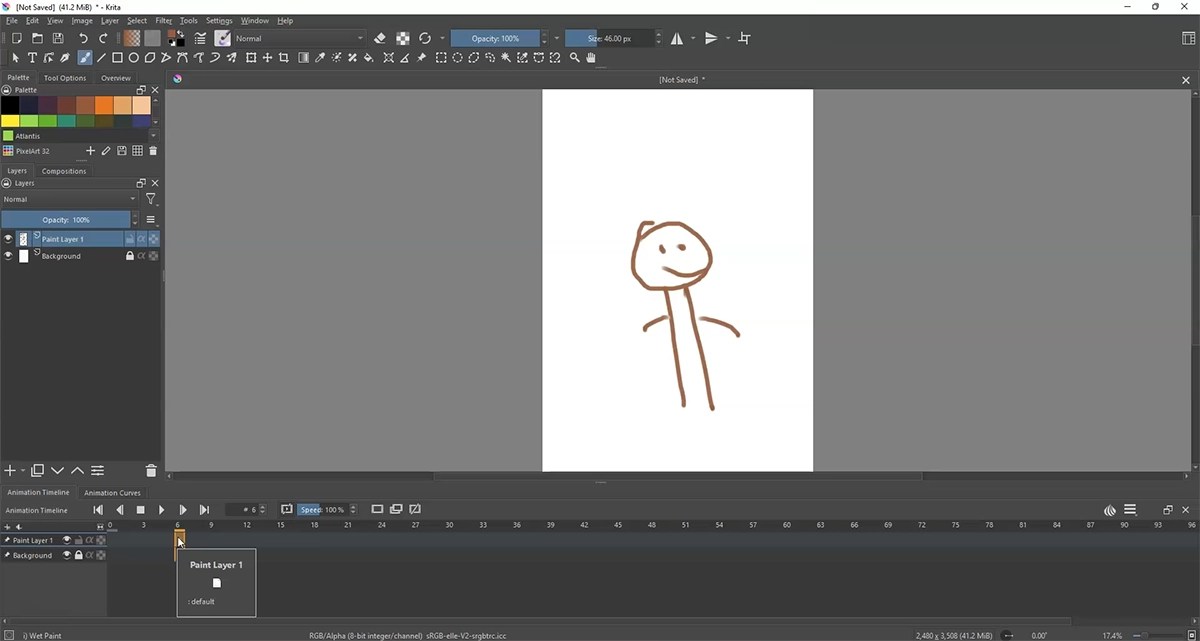Select the Rectangle tool
The image size is (1200, 641).
[116, 58]
